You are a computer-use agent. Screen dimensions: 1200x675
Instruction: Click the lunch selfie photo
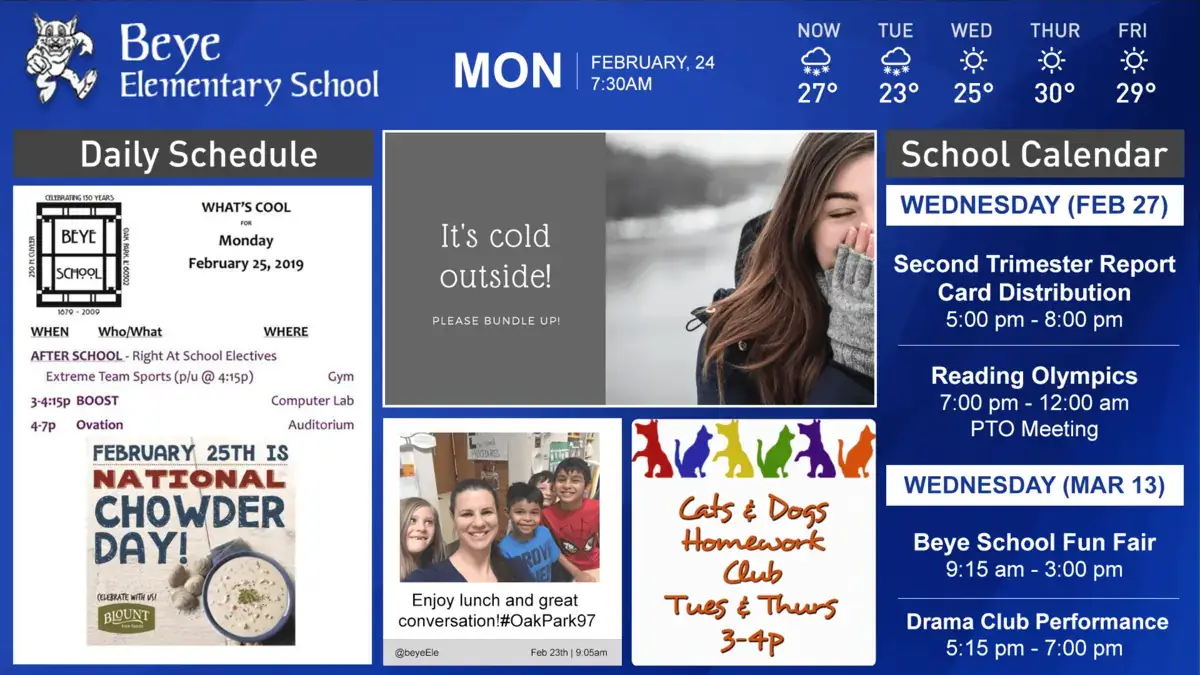coord(500,507)
